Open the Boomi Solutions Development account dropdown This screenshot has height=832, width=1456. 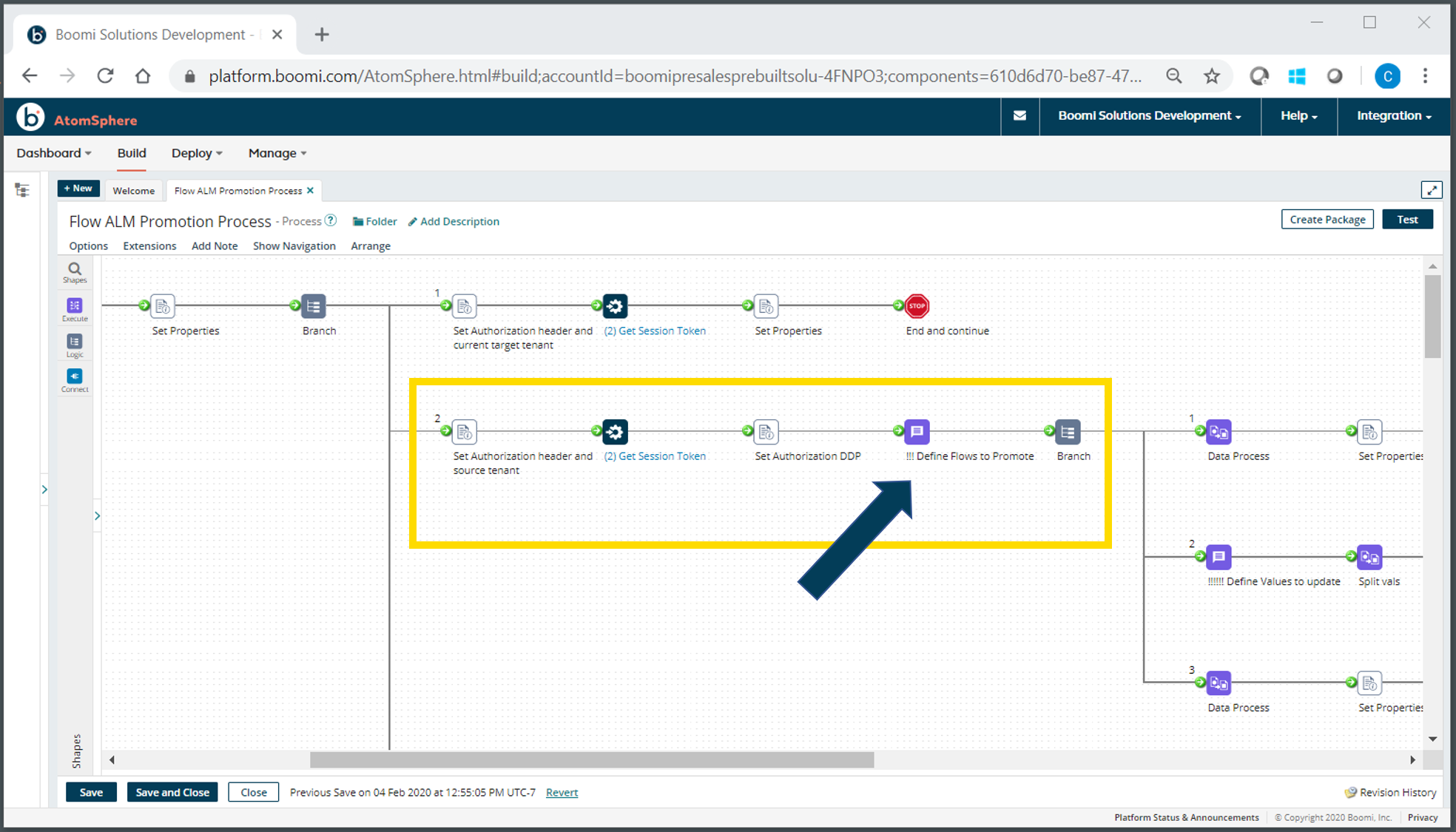point(1149,116)
